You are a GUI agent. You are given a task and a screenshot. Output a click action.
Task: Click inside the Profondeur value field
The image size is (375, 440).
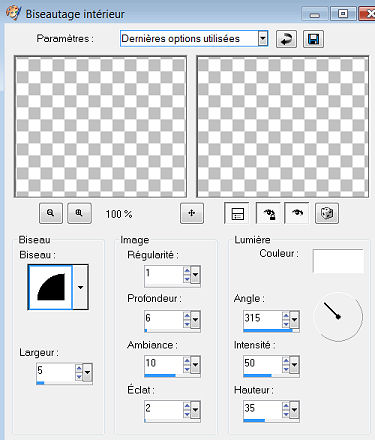tap(164, 319)
